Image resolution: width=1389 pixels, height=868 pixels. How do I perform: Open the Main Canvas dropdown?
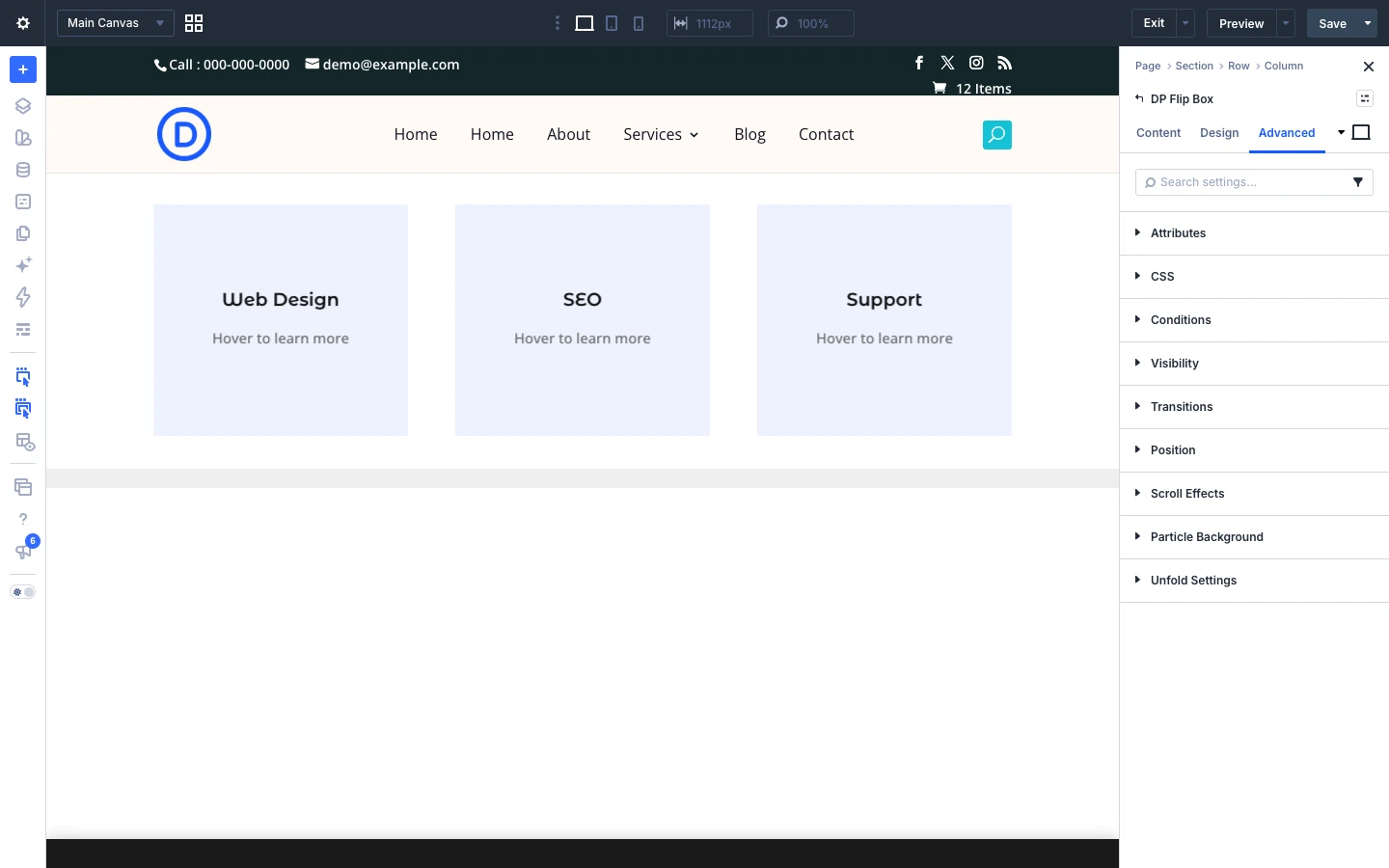pos(116,23)
